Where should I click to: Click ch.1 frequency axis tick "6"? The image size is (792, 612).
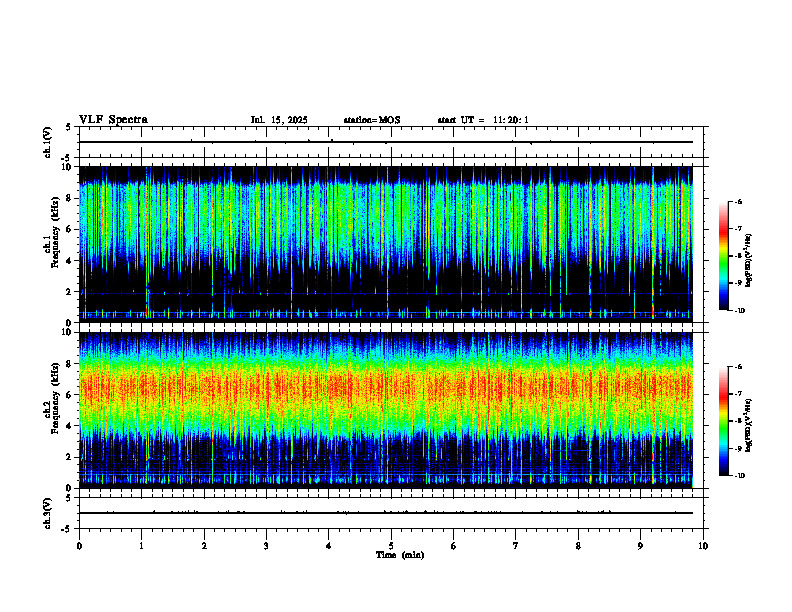[69, 229]
